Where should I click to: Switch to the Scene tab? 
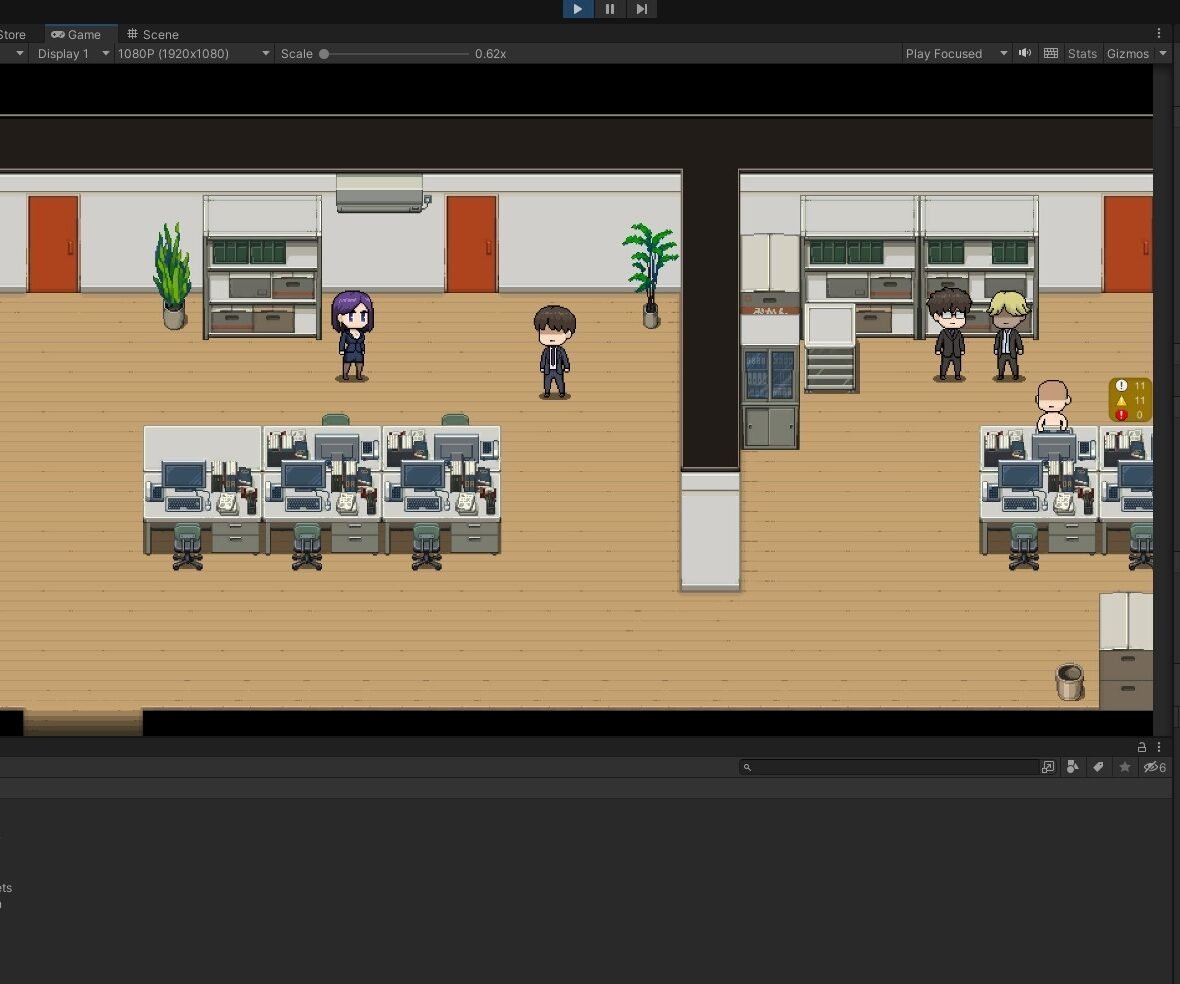coord(153,34)
